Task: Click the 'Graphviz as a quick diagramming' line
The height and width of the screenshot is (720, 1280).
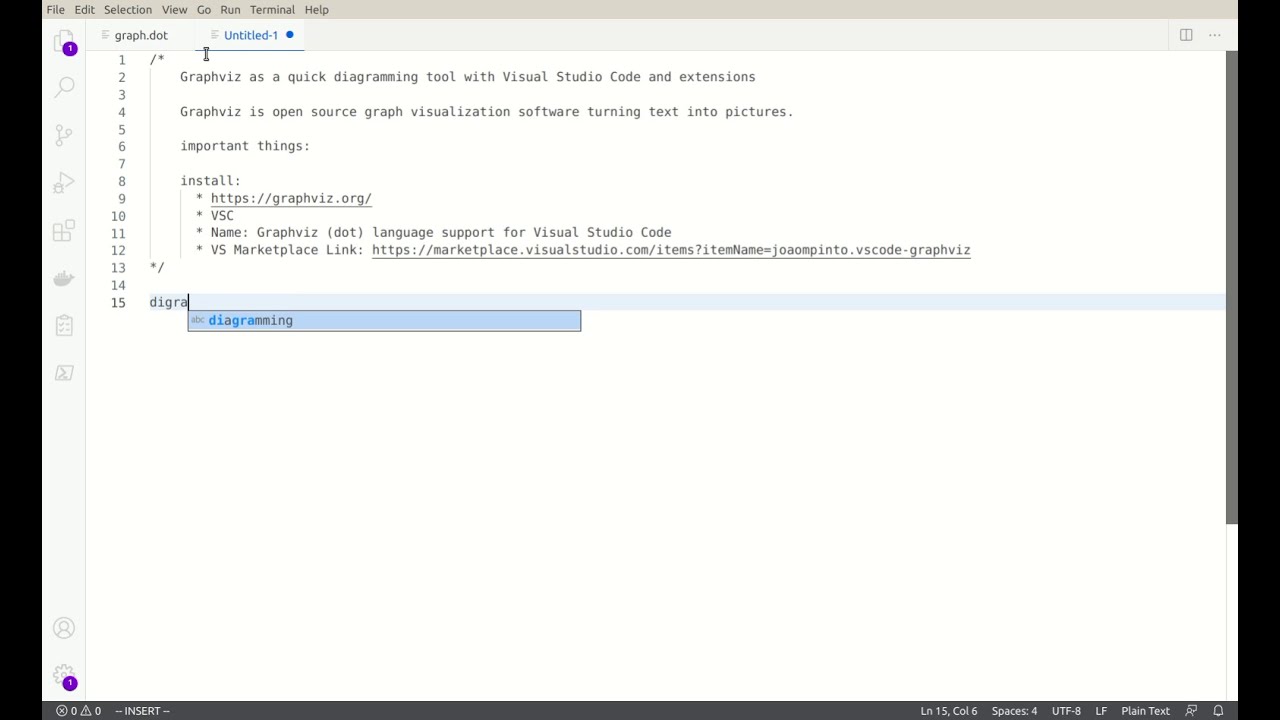Action: pos(468,77)
